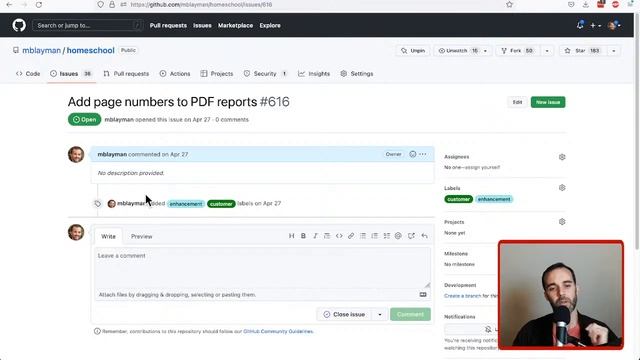Open the Code tab

click(28, 74)
